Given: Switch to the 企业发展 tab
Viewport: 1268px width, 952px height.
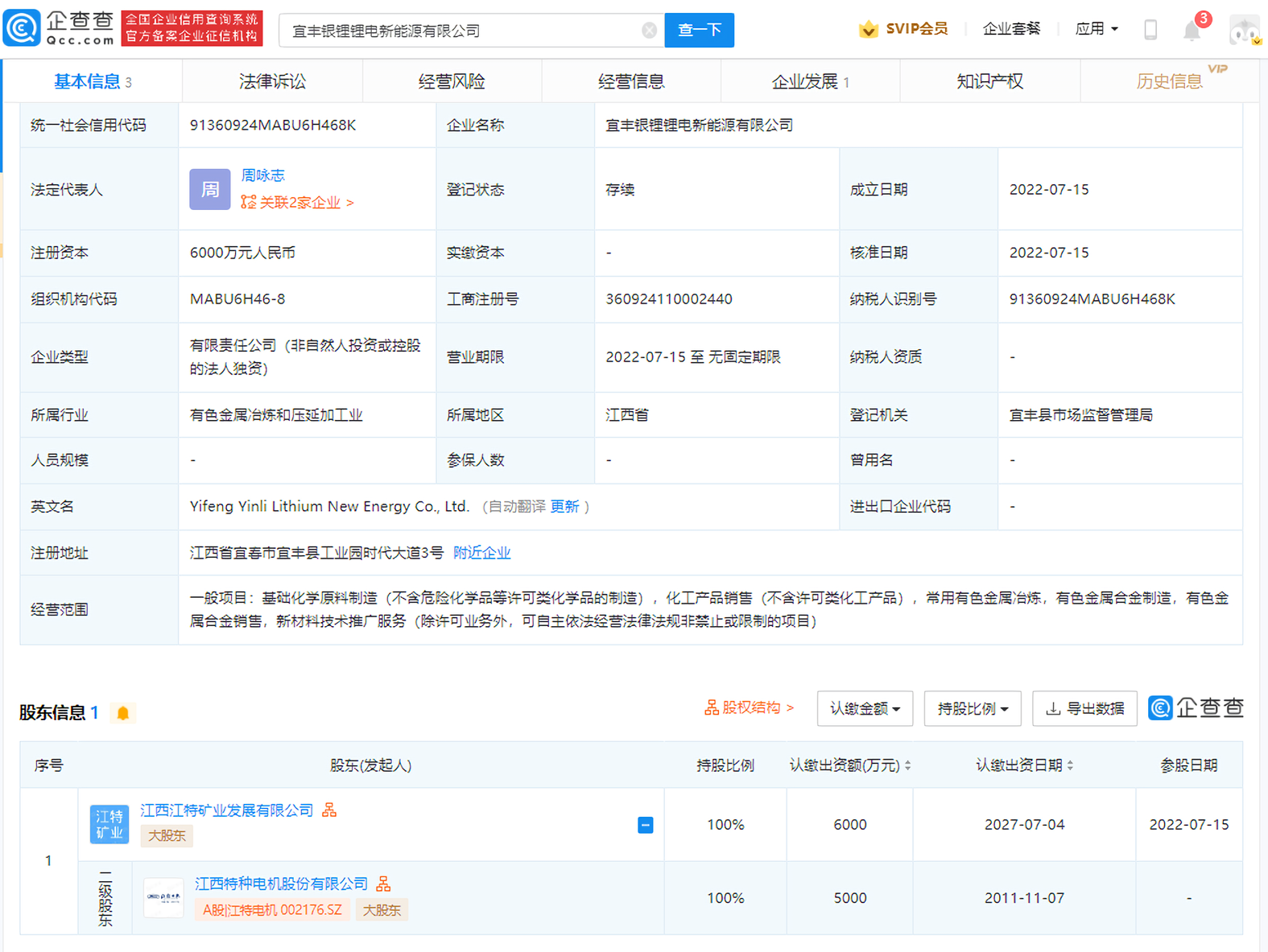Looking at the screenshot, I should point(810,81).
